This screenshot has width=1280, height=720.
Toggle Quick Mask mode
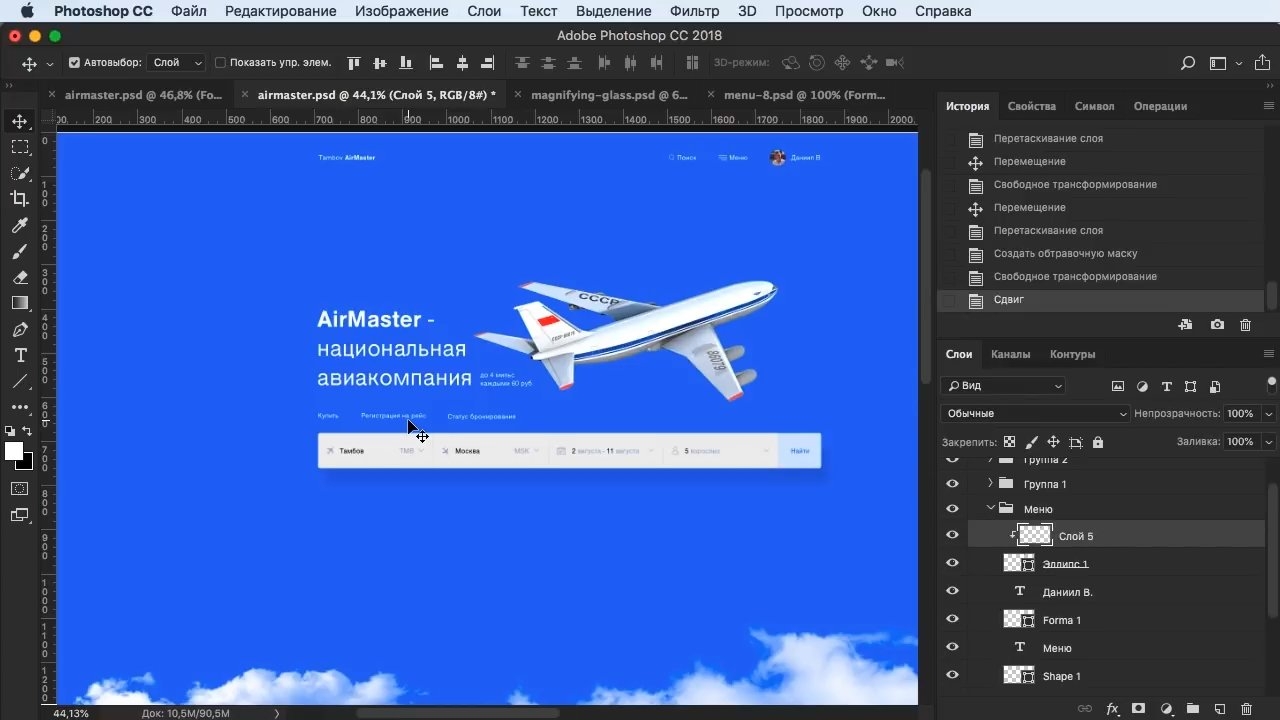[20, 488]
